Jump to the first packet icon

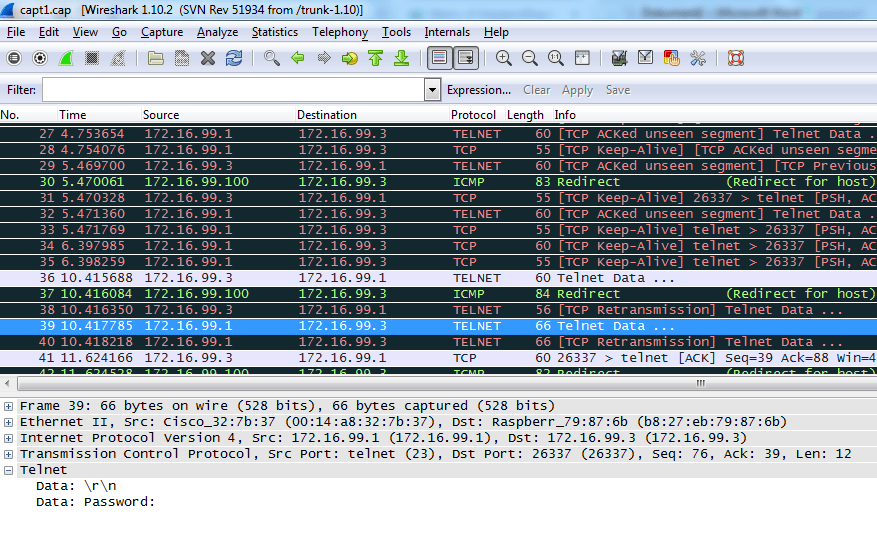376,58
